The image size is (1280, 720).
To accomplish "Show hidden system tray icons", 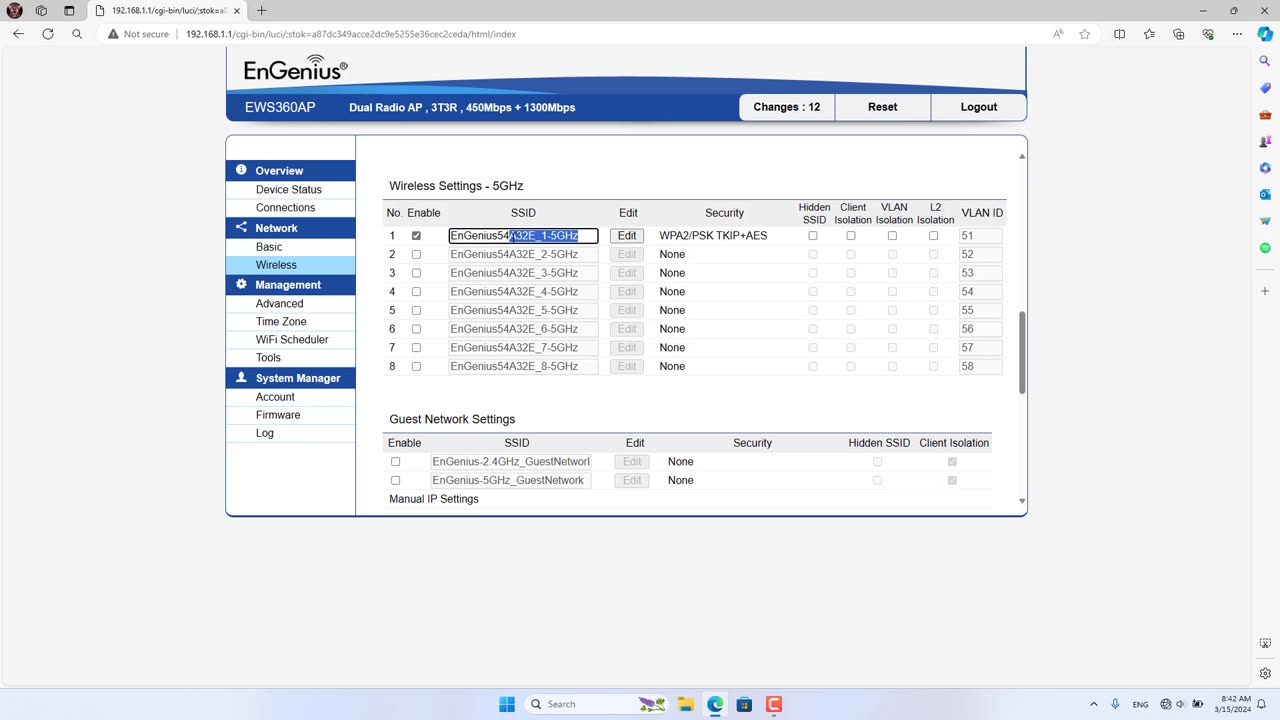I will [x=1093, y=704].
